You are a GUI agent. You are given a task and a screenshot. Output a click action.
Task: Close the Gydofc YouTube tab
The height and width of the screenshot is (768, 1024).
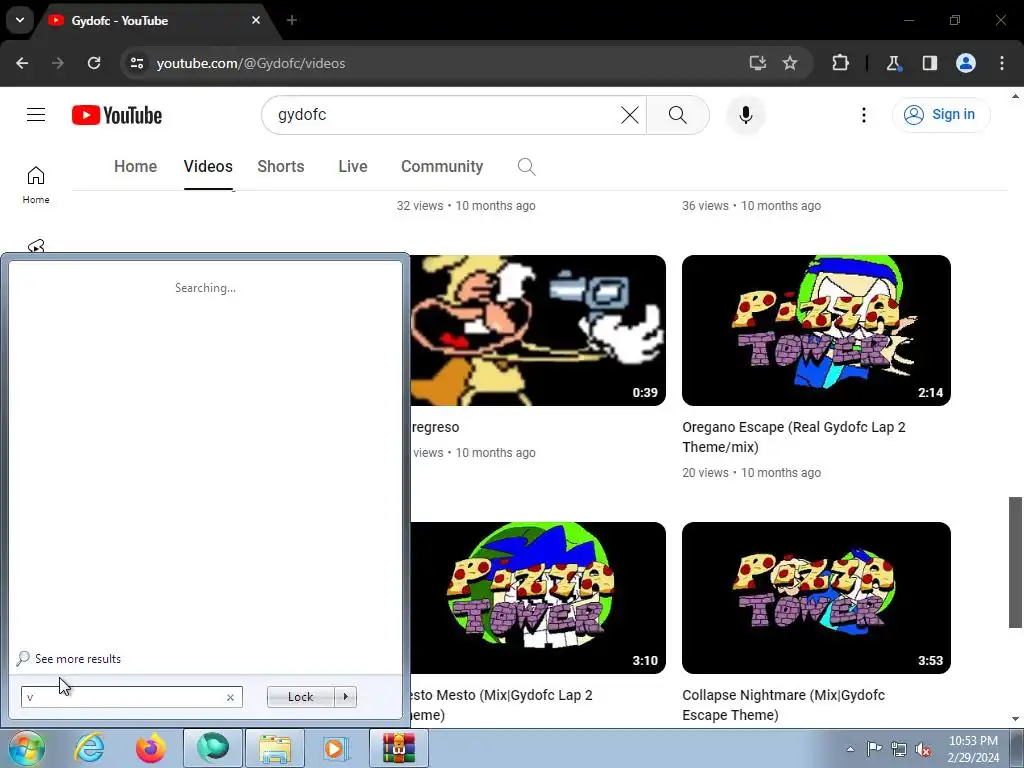tap(256, 20)
